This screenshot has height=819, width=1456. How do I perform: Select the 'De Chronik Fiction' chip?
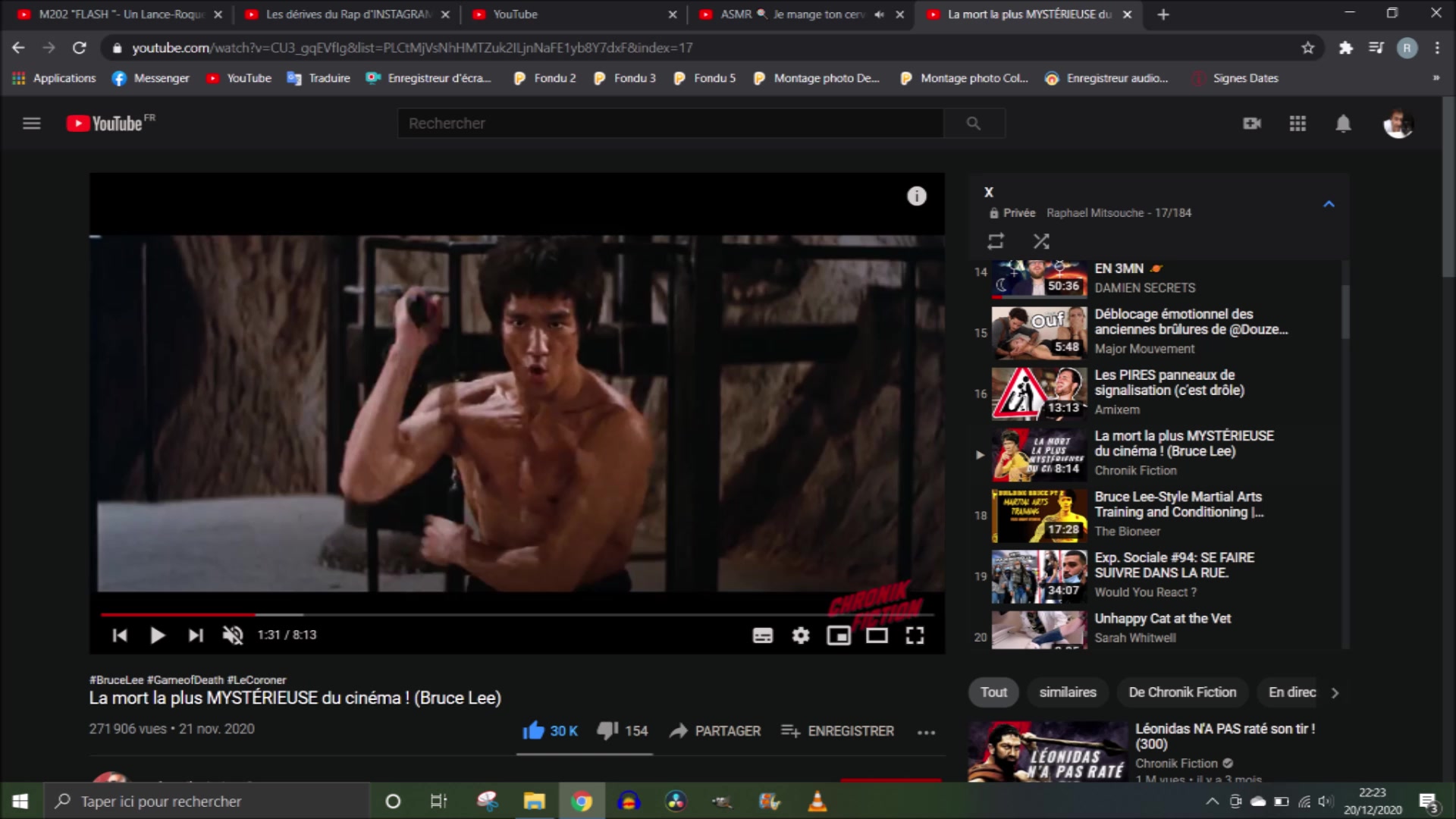[1182, 692]
